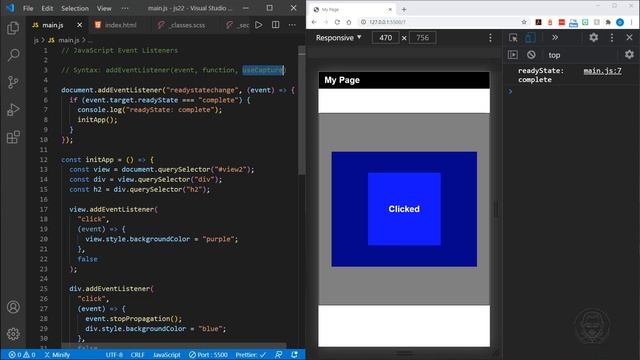Split the editor to the right

[x=276, y=25]
